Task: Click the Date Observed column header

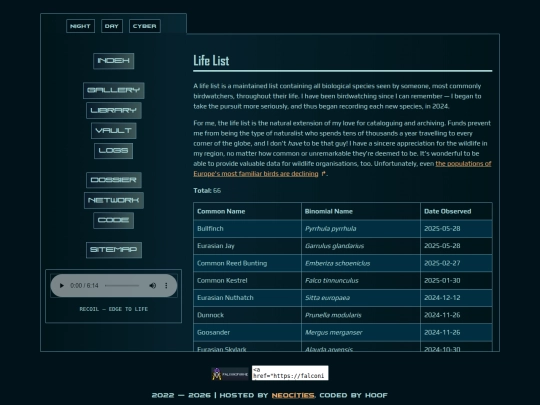Action: (456, 211)
